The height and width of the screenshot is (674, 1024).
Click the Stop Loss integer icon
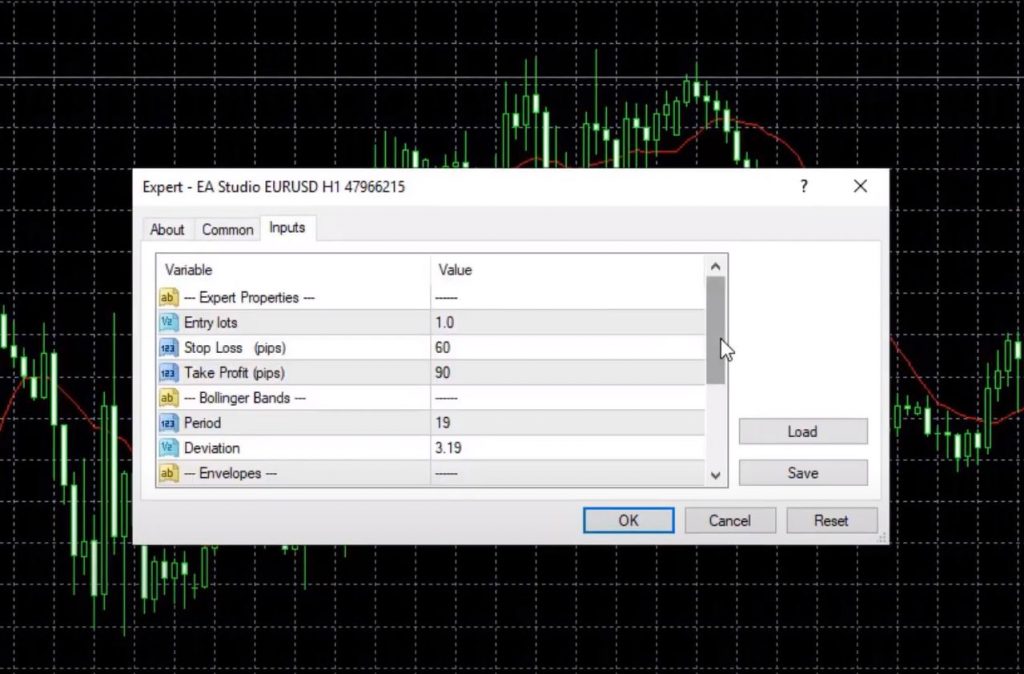pyautogui.click(x=169, y=348)
